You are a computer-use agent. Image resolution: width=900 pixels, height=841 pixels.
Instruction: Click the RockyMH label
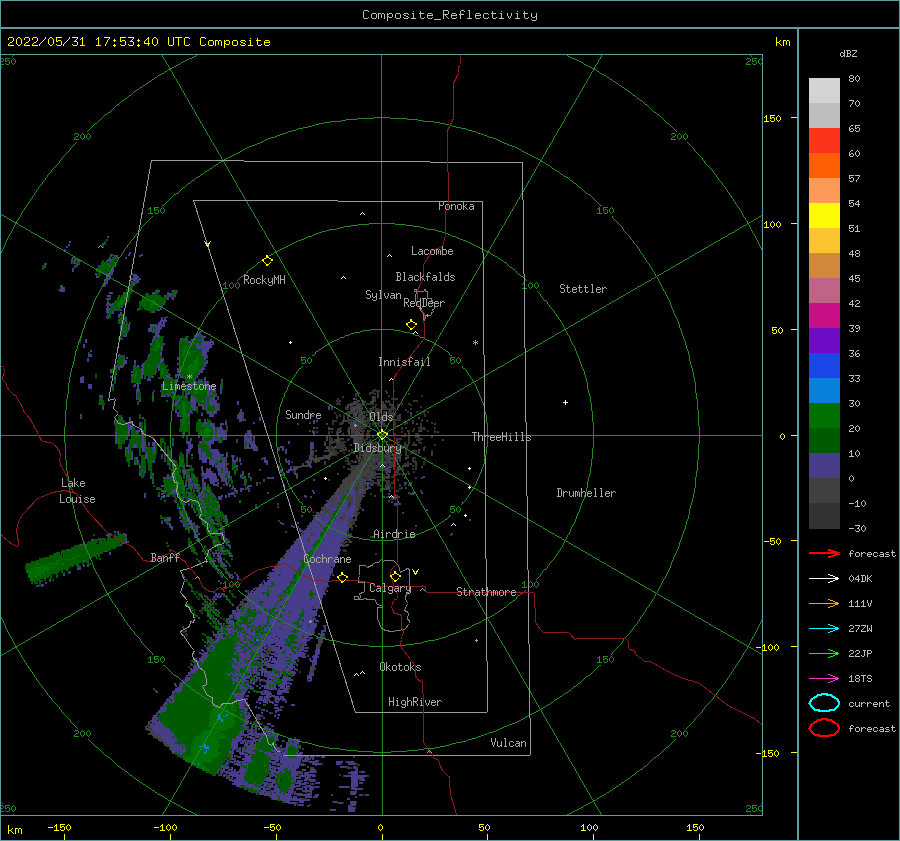264,280
